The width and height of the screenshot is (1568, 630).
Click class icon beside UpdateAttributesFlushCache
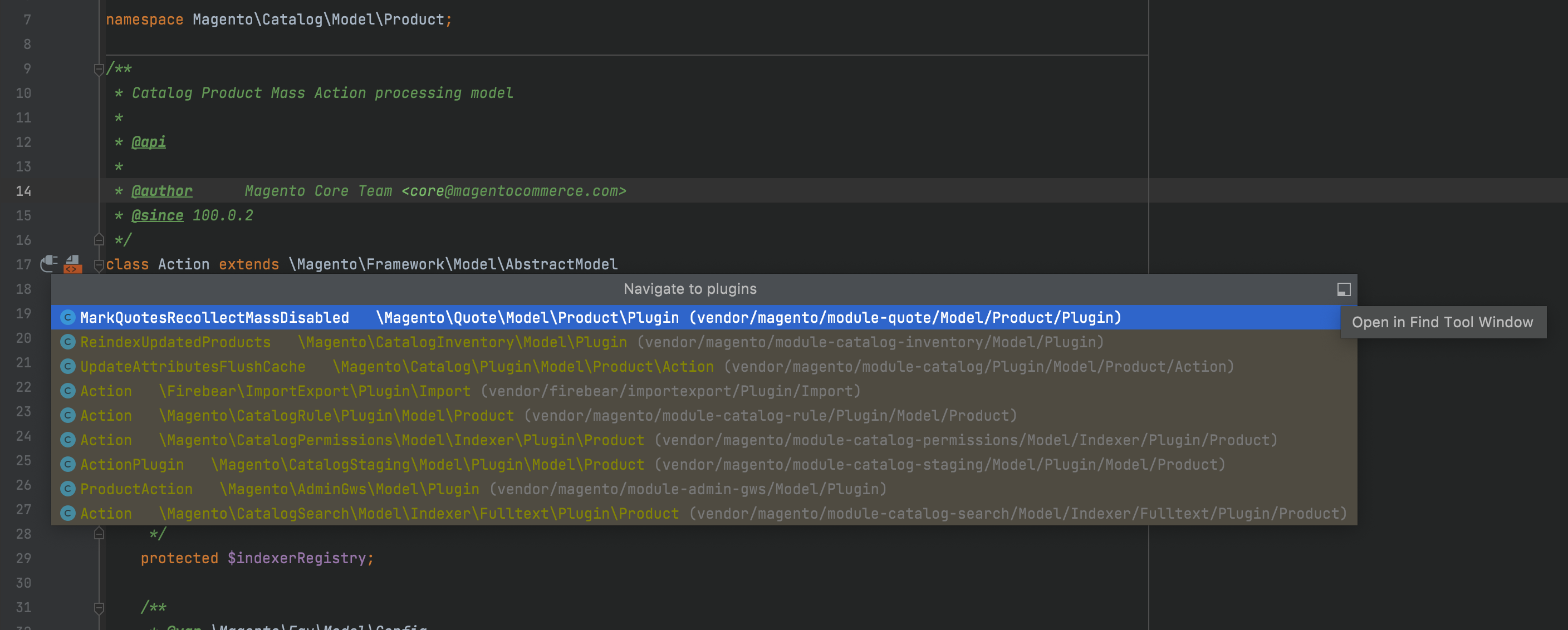pyautogui.click(x=67, y=367)
